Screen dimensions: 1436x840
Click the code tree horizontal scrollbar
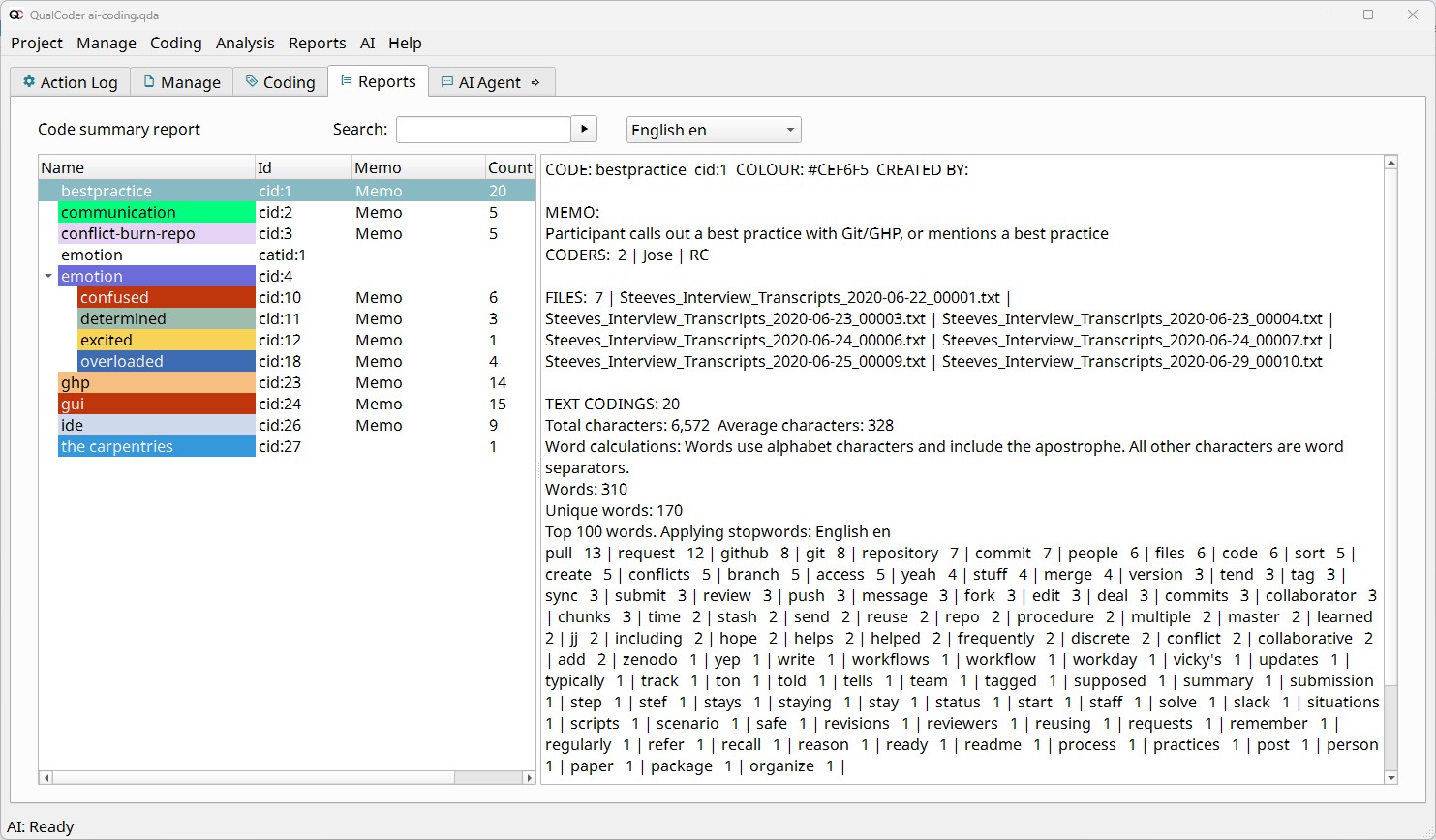coord(254,777)
